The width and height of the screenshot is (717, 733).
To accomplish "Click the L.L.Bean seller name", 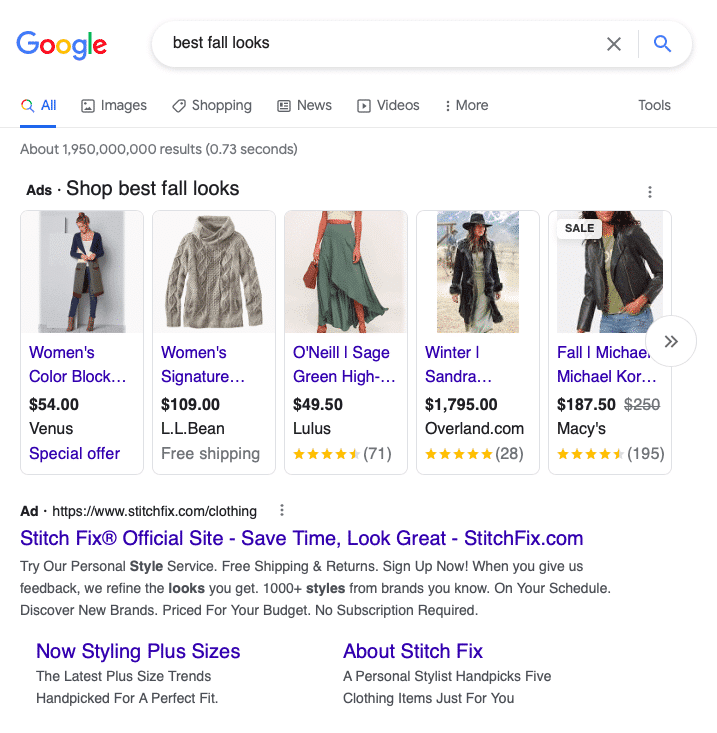I will coord(193,429).
